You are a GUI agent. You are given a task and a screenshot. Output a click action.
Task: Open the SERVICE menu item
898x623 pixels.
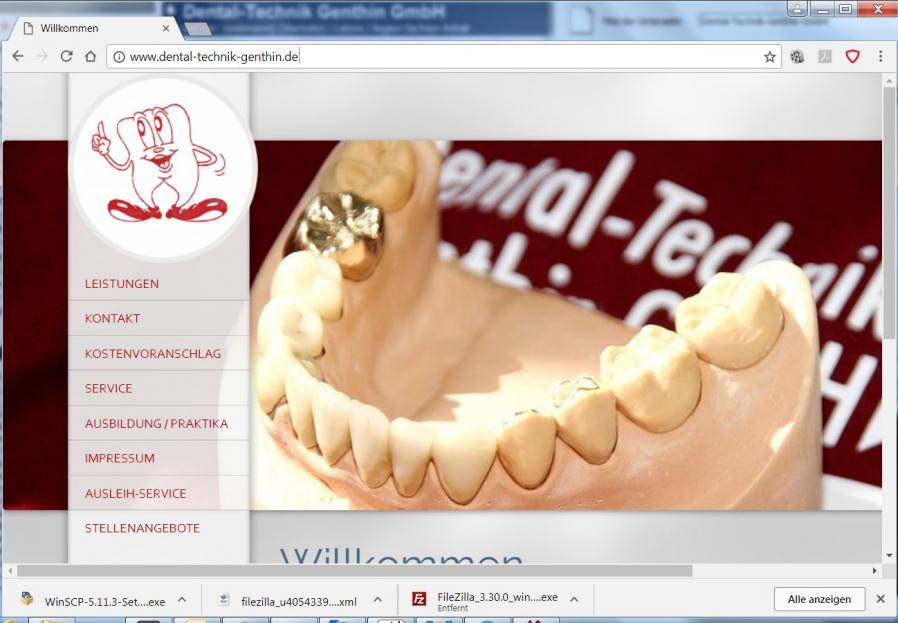pos(109,388)
